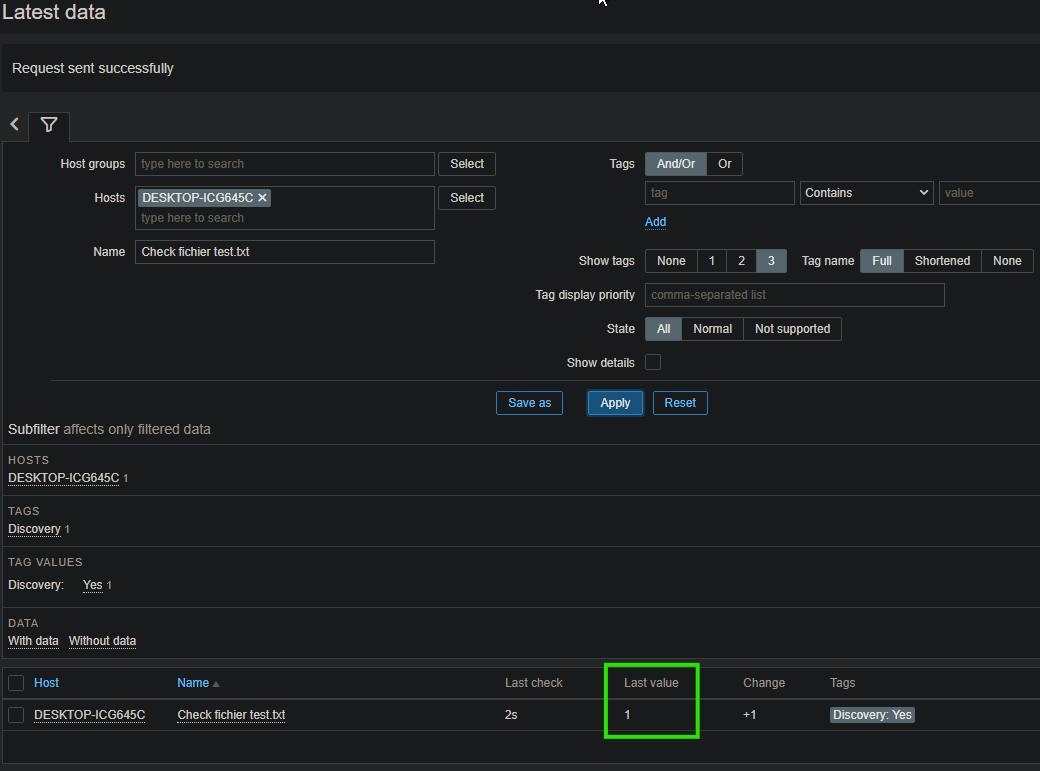Check the select-all checkbox in table header
Viewport: 1040px width, 771px height.
[16, 683]
